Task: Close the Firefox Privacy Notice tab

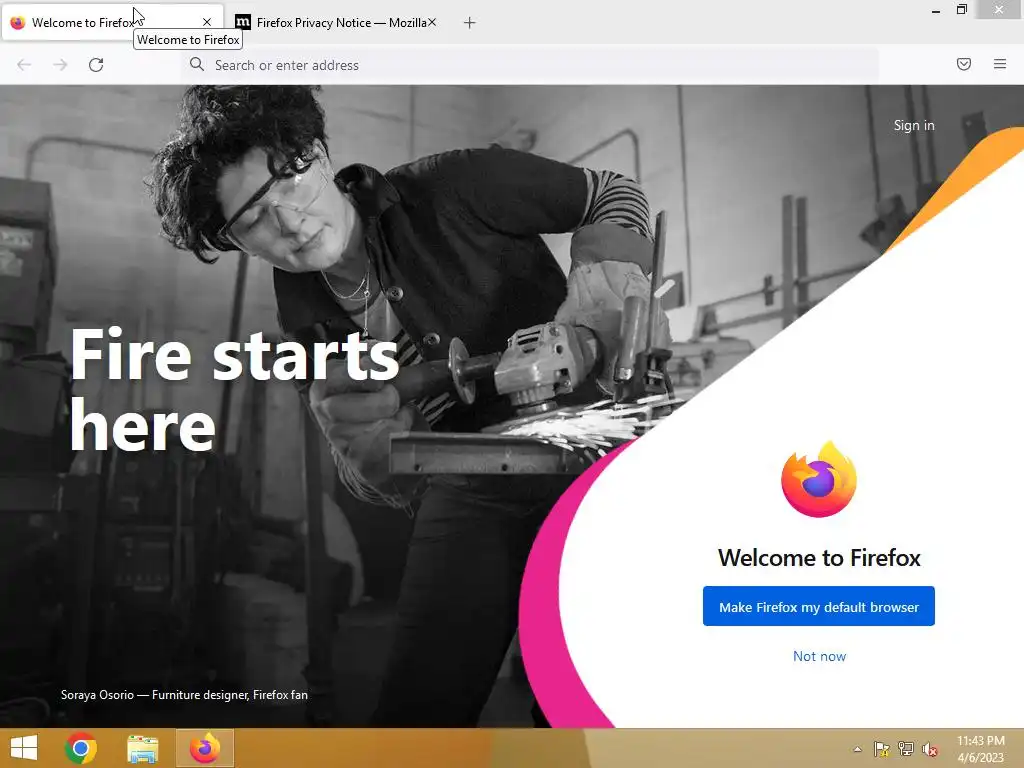Action: tap(432, 22)
